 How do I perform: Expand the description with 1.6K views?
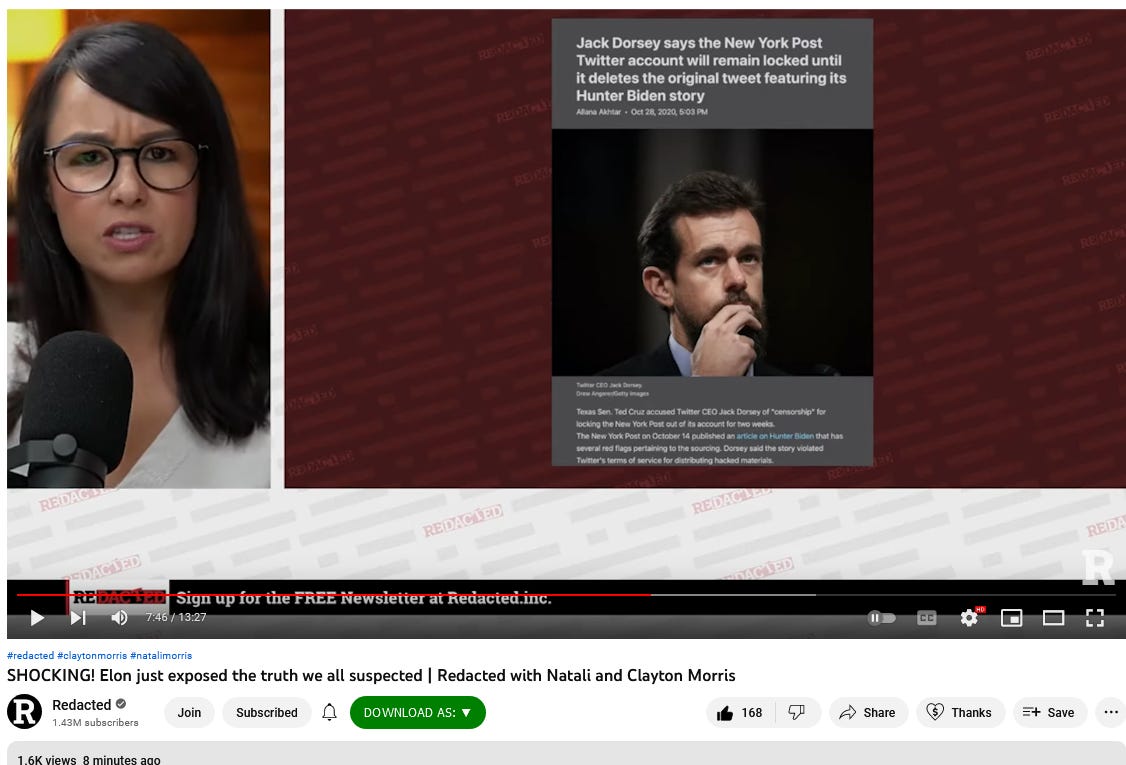pyautogui.click(x=566, y=754)
